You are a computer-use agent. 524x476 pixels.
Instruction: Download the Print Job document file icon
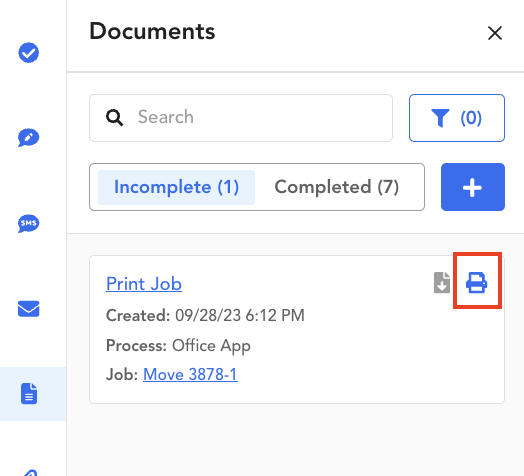[442, 283]
